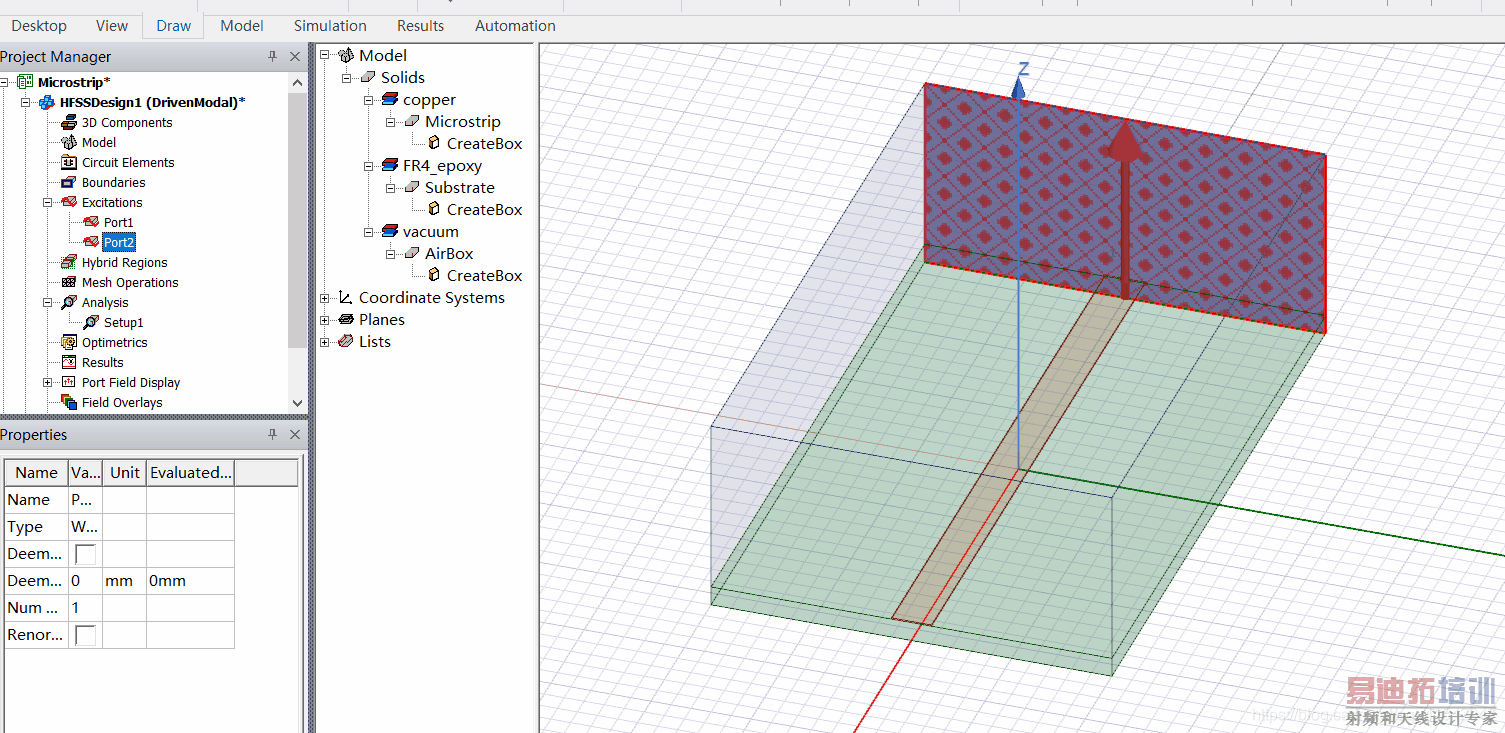Expand the Port Field Display node

click(48, 383)
